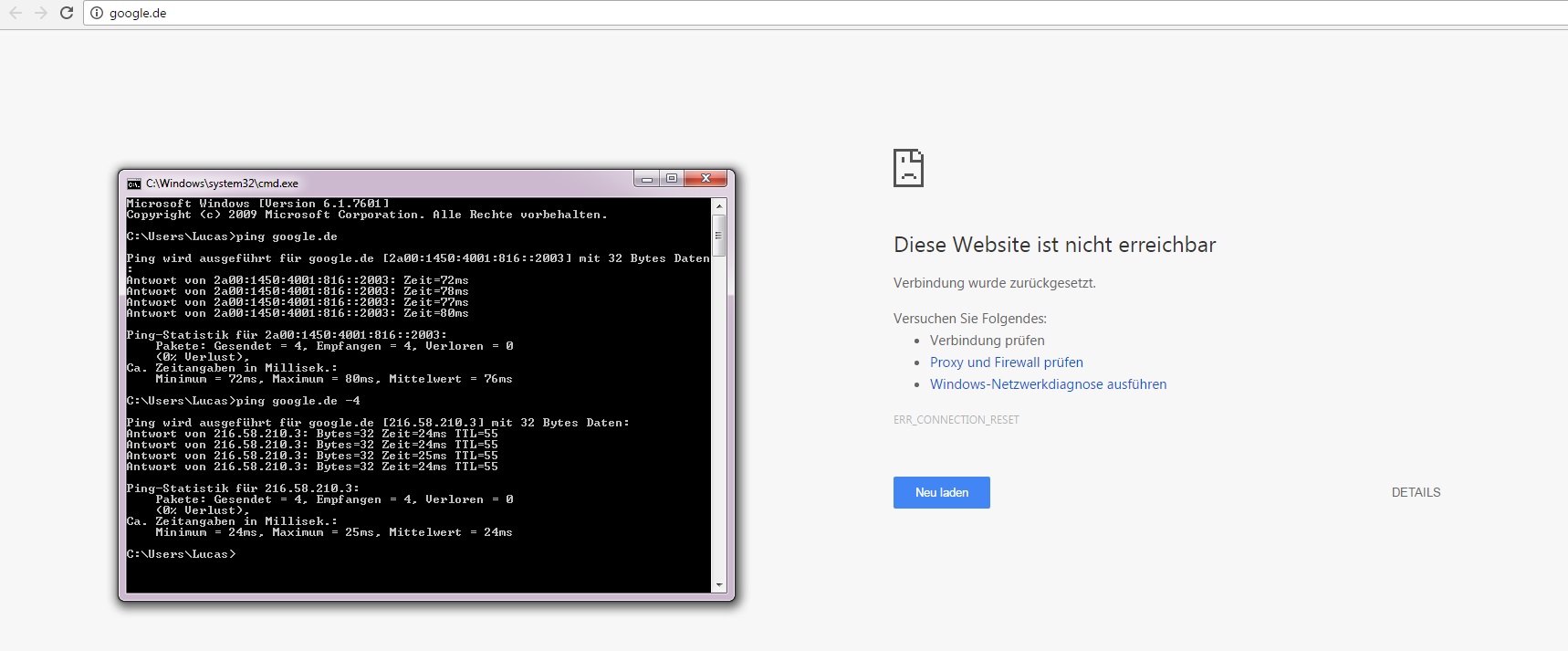Image resolution: width=1568 pixels, height=651 pixels.
Task: Click 'Mittelwert = 24ms' statistics line
Action: 334,532
